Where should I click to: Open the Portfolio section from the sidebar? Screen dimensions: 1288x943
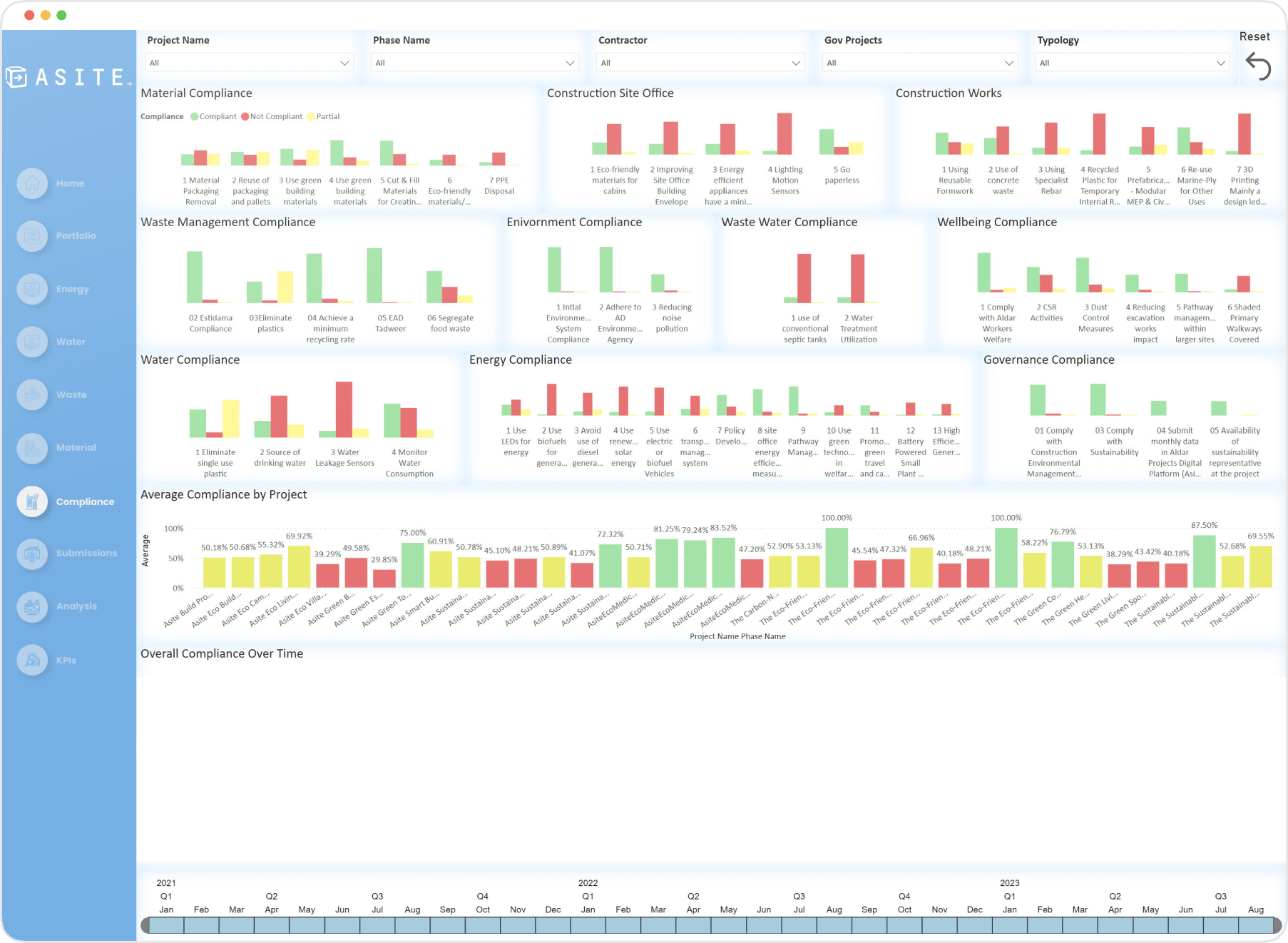pyautogui.click(x=32, y=236)
